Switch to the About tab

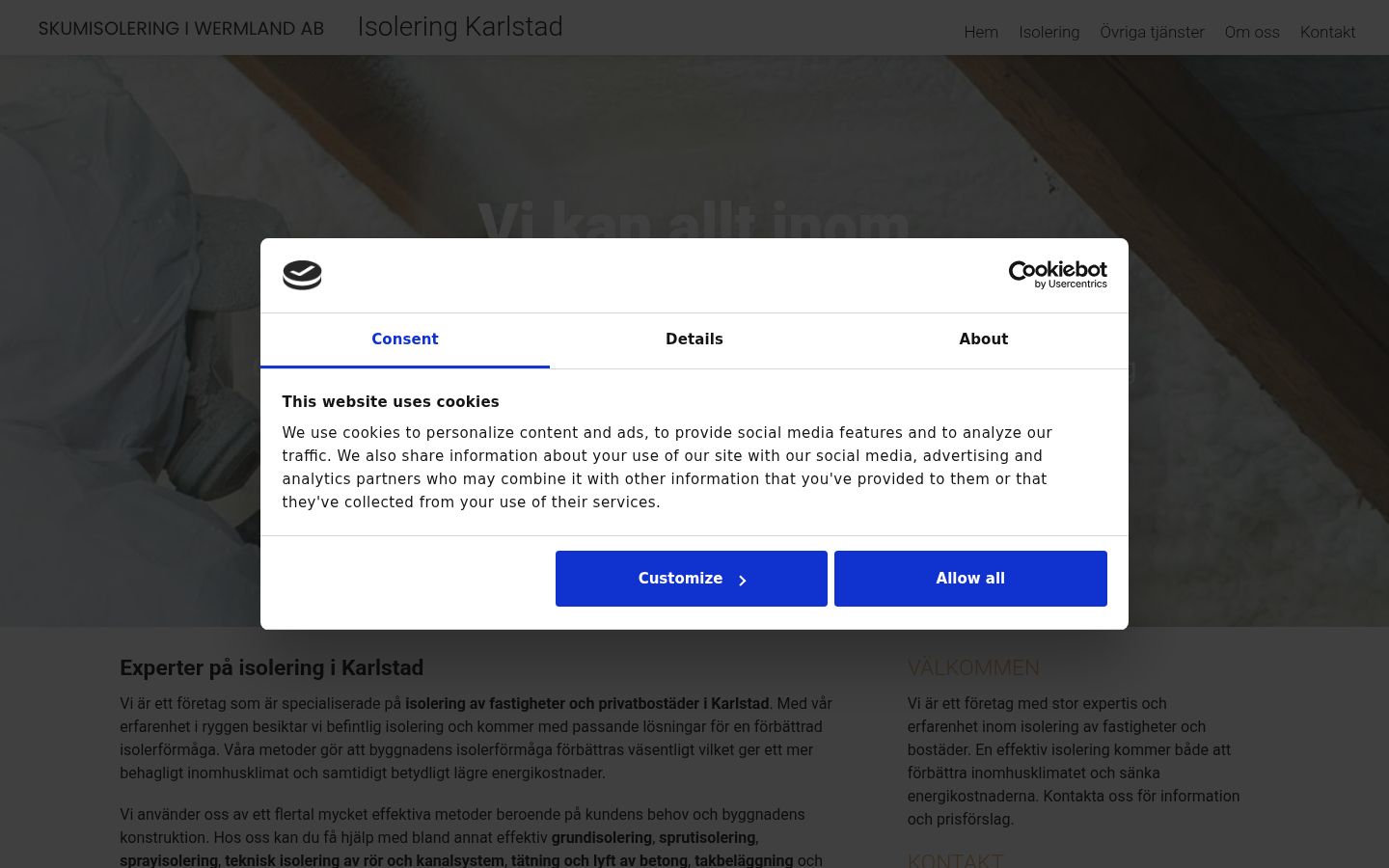coord(984,339)
